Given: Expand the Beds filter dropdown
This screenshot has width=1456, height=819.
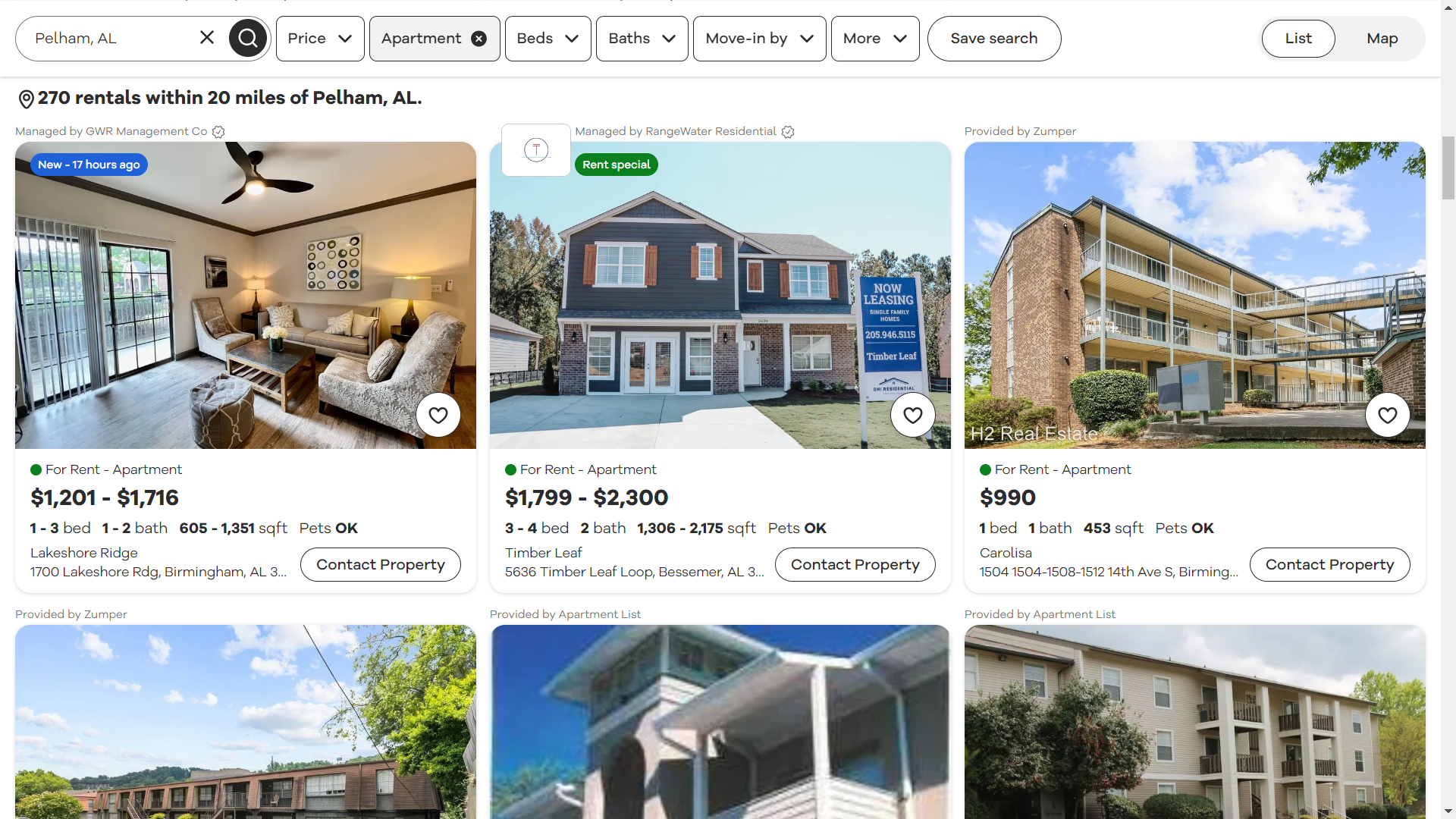Looking at the screenshot, I should pos(548,39).
